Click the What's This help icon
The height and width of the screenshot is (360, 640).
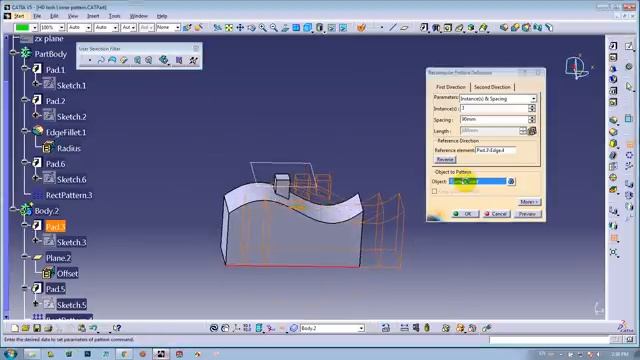[x=117, y=328]
